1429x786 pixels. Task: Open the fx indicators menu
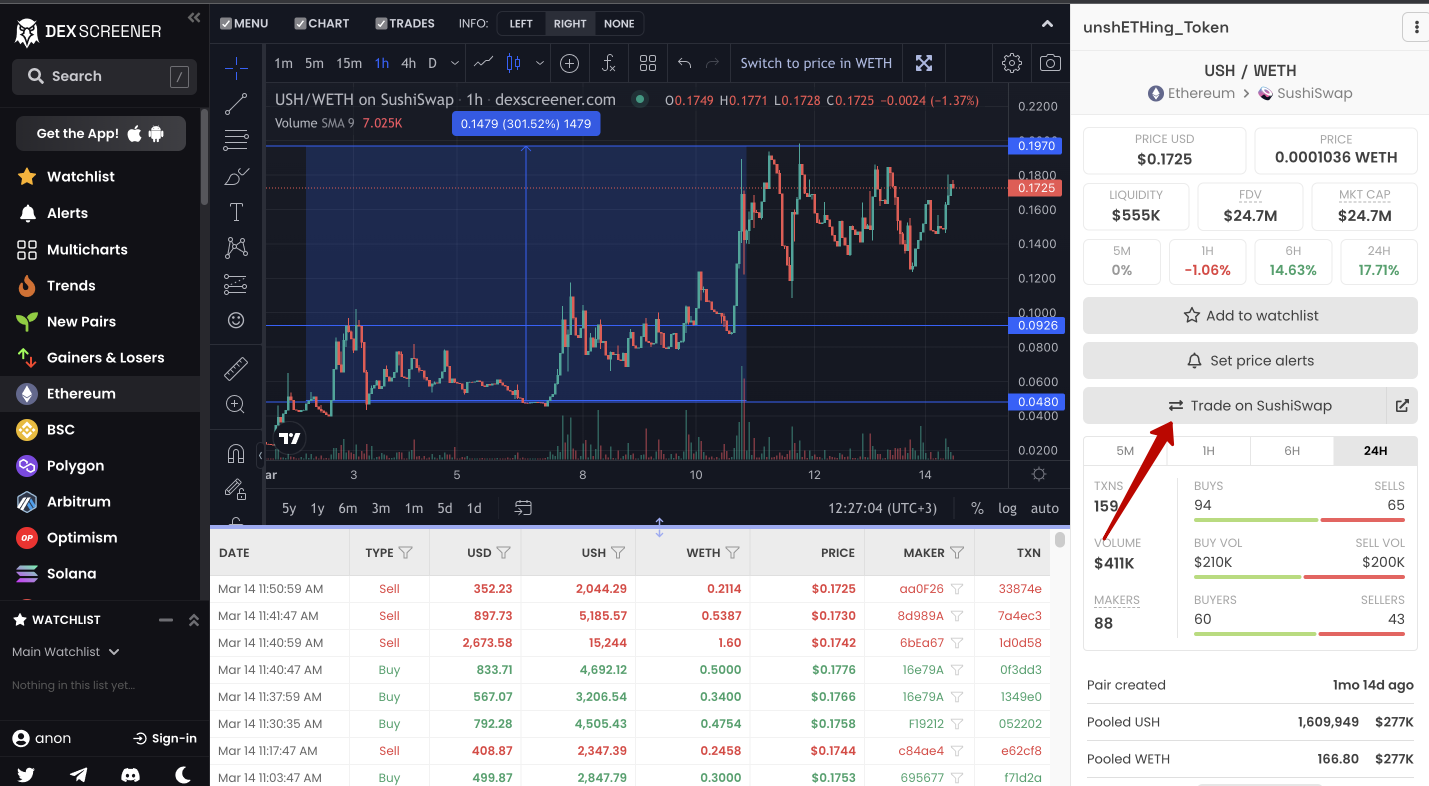tap(609, 63)
